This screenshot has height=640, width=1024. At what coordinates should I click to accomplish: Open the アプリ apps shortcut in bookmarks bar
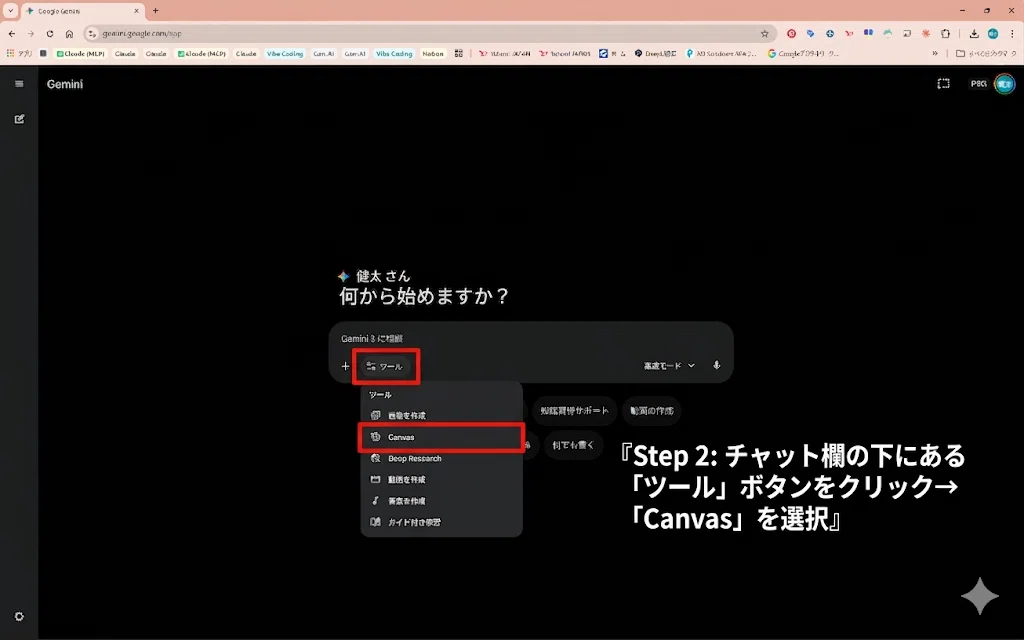19,54
